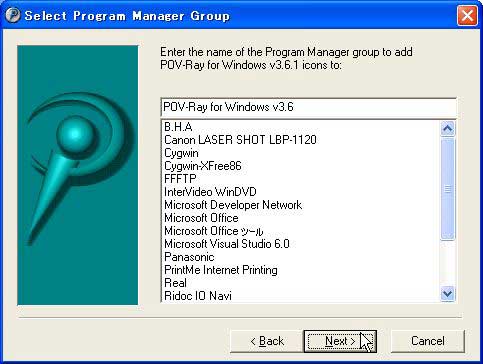
Task: Close the Select Program Manager Group dialog
Action: click(x=467, y=15)
